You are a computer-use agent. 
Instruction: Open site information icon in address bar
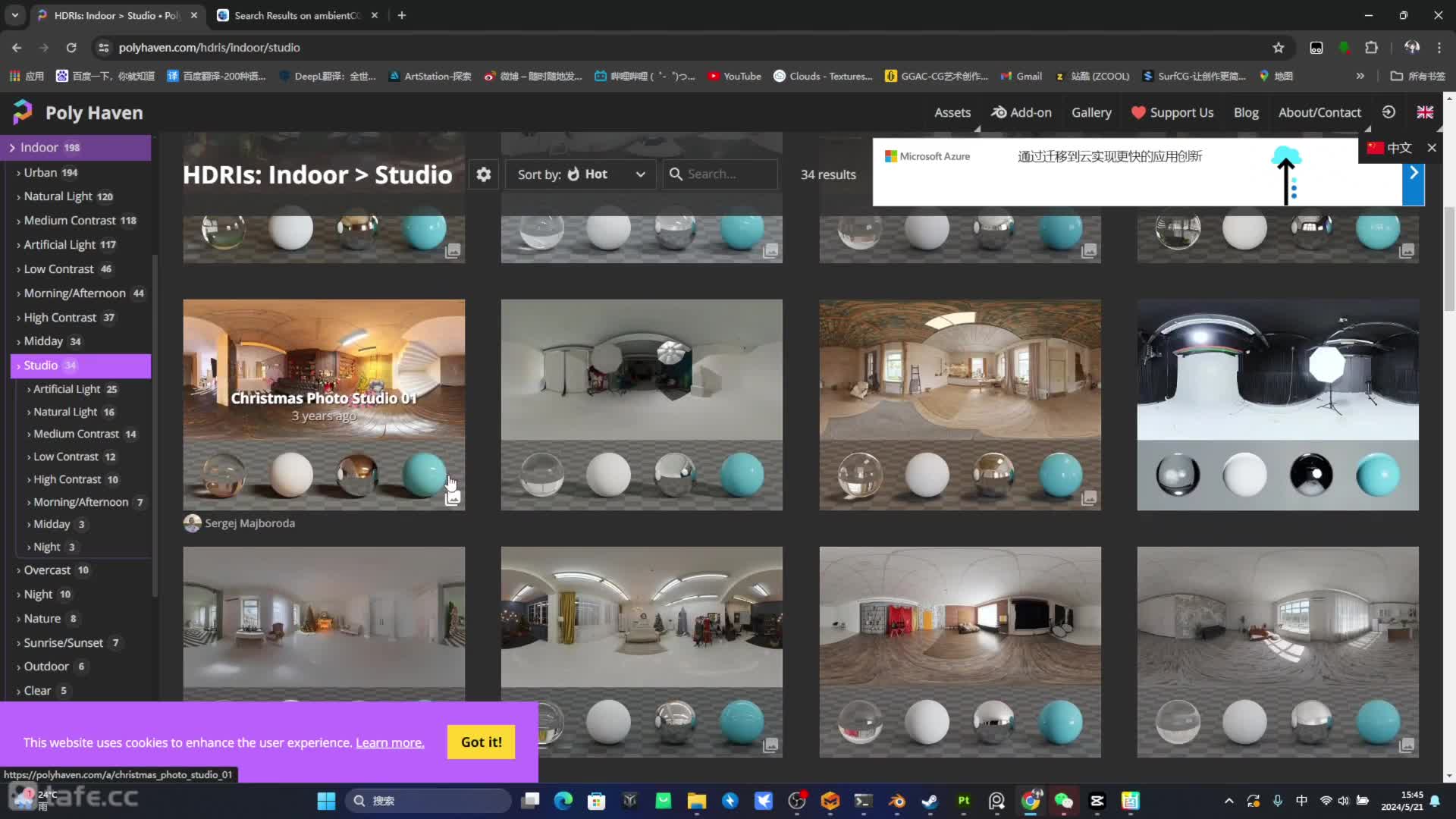click(104, 48)
